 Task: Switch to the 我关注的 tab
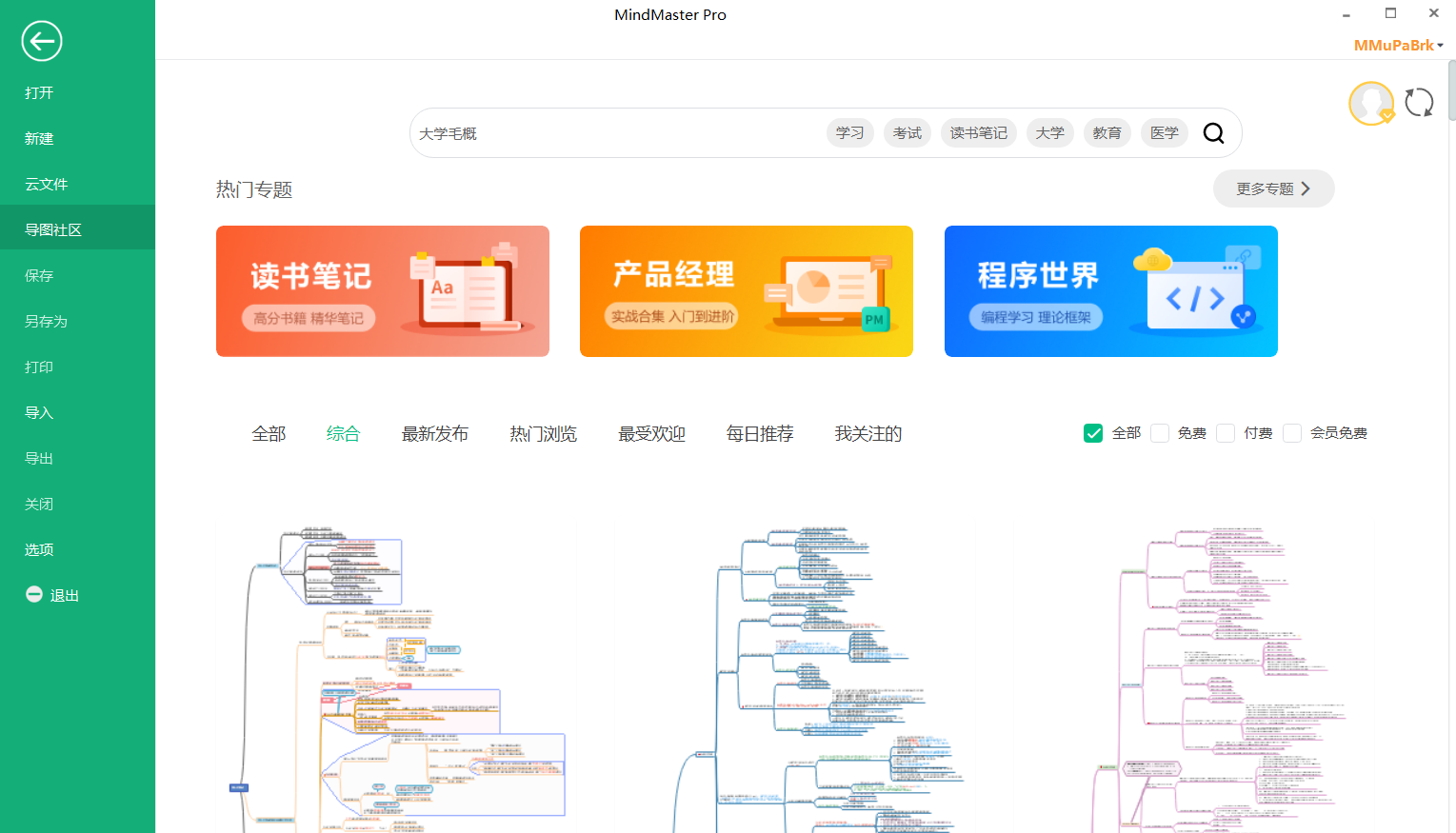point(868,434)
